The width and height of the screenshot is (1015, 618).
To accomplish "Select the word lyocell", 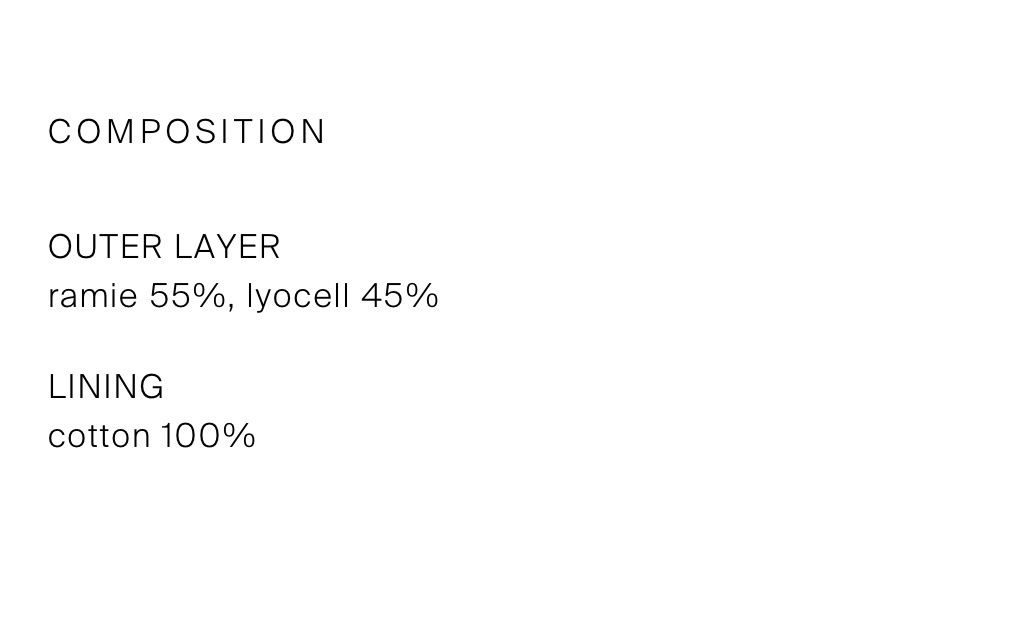I will click(x=298, y=298).
